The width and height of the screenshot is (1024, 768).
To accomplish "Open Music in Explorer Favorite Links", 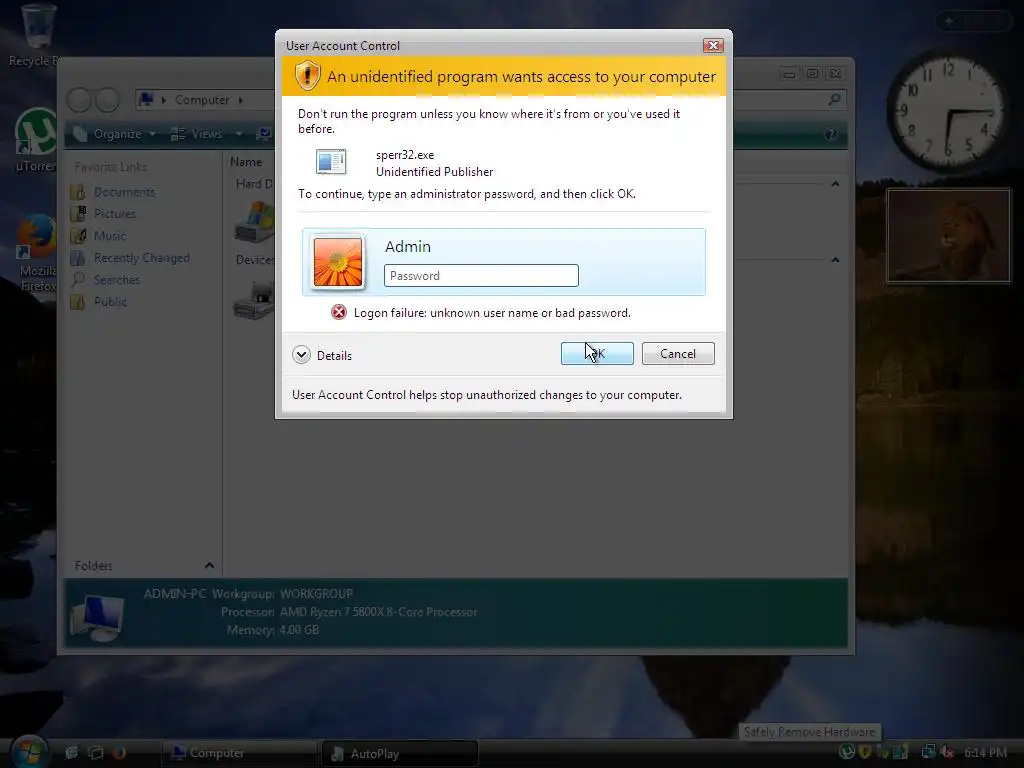I will (98, 236).
